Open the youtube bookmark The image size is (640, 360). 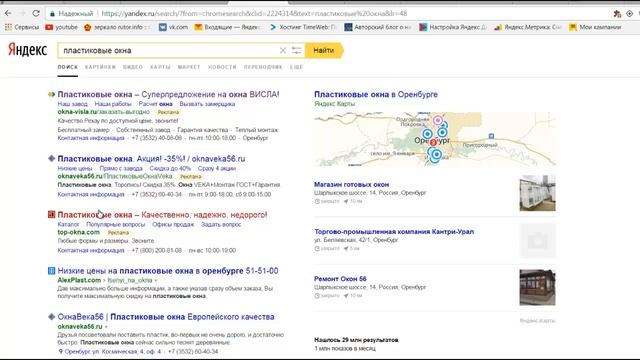pos(61,27)
